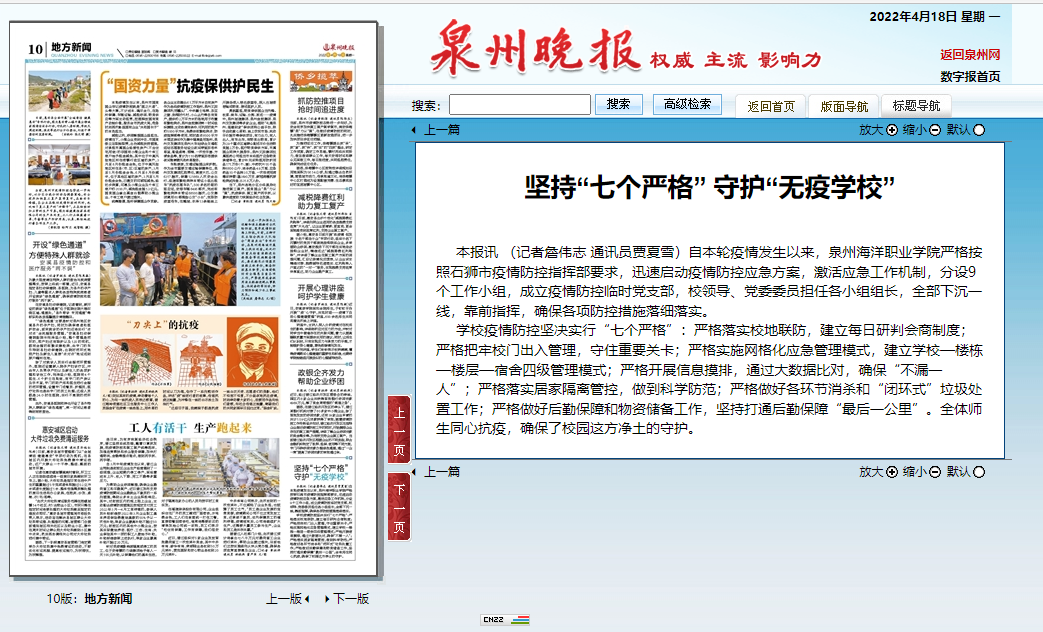
Task: Focus the 搜索 text input field
Action: point(519,104)
